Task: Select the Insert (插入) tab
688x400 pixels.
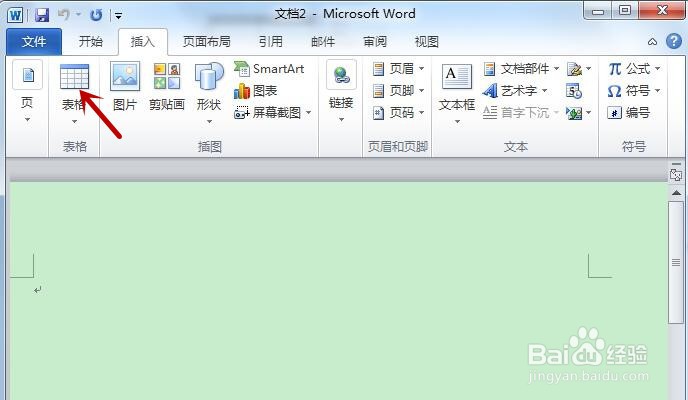Action: click(x=143, y=42)
